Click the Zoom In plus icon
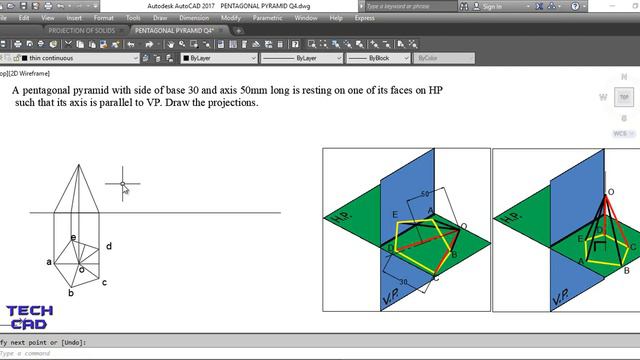The height and width of the screenshot is (360, 640). tap(374, 44)
